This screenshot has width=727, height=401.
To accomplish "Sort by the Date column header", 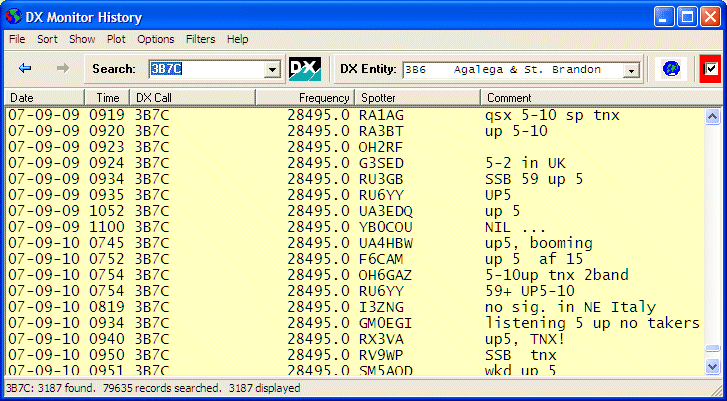I will pos(45,98).
